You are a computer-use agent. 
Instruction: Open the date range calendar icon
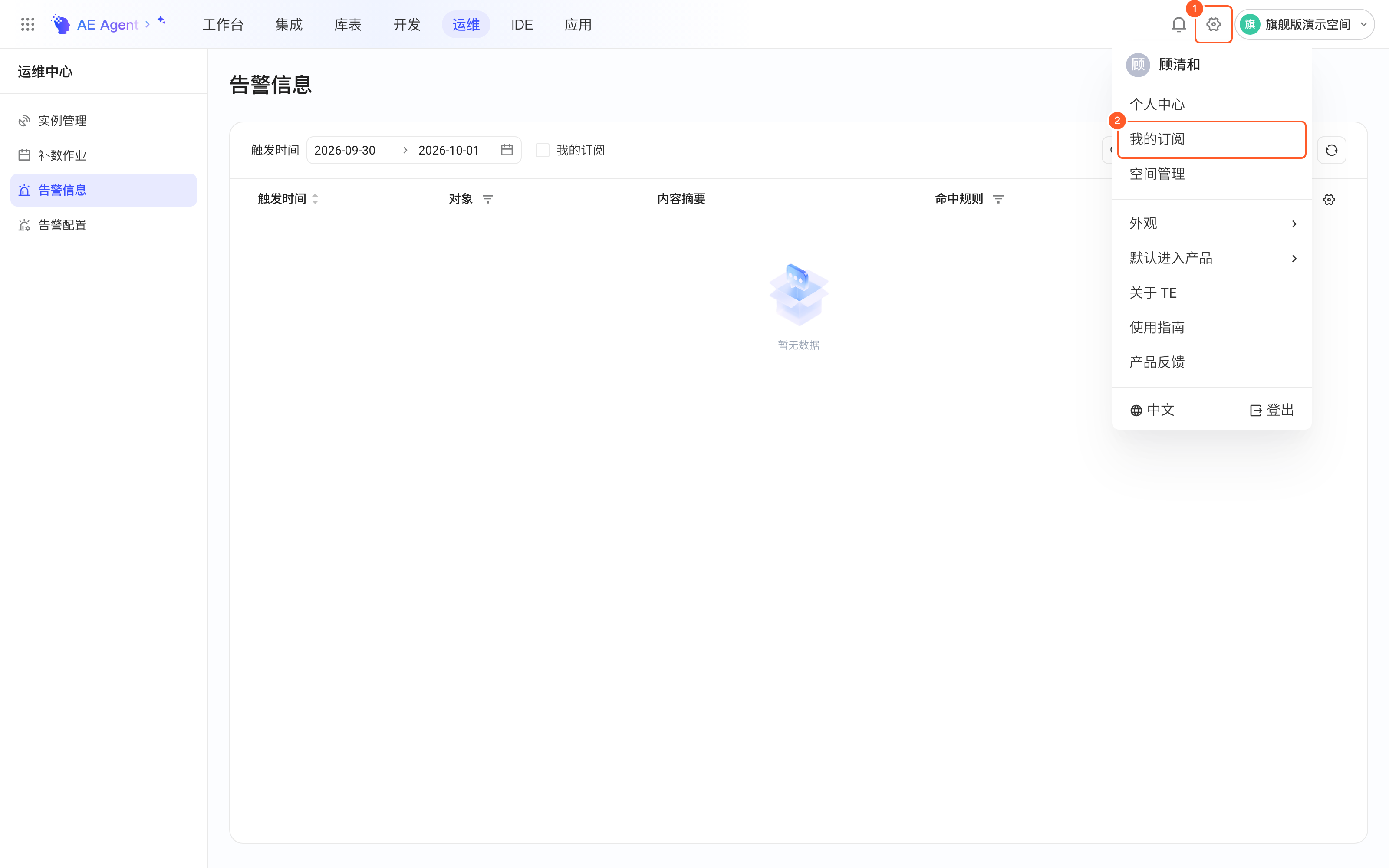click(x=507, y=150)
